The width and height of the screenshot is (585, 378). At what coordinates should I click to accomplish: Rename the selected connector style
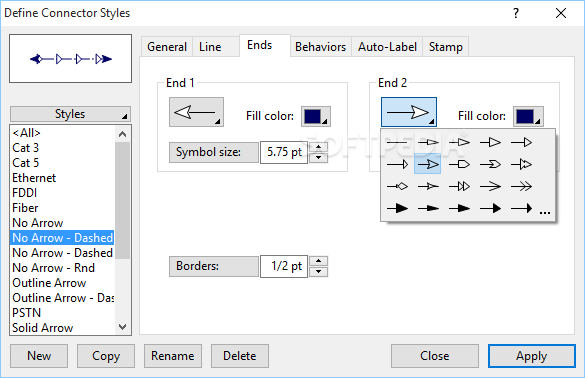(x=173, y=356)
